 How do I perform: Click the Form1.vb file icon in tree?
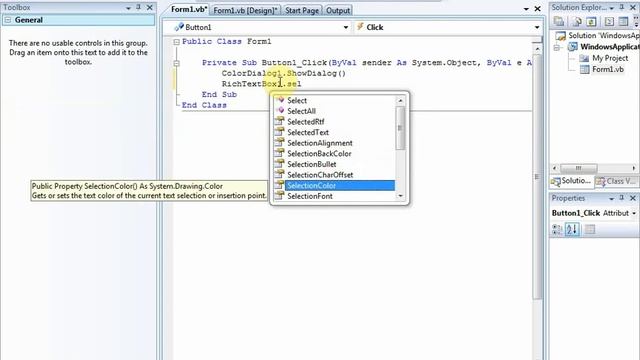point(584,69)
